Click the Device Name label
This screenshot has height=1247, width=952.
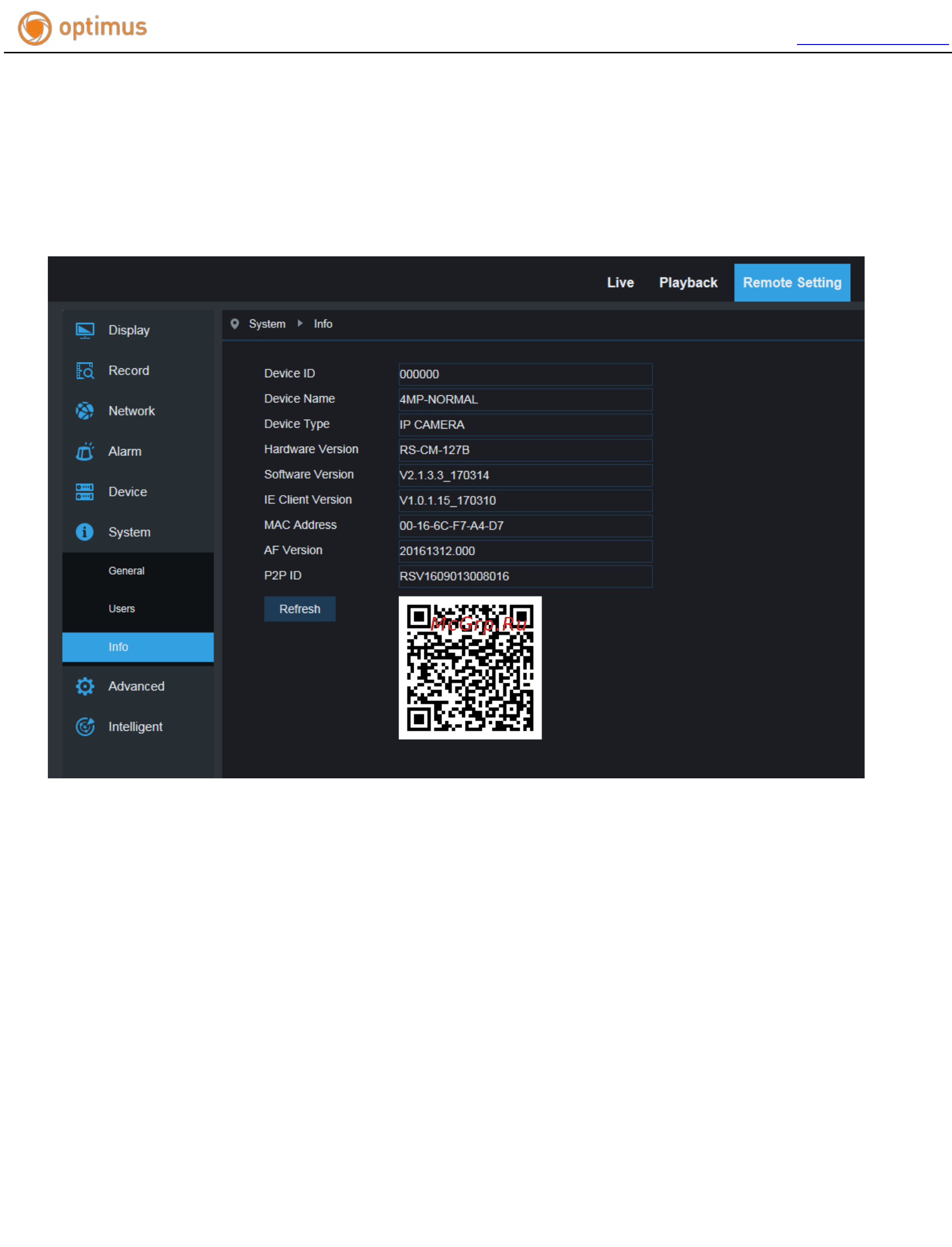(x=299, y=399)
